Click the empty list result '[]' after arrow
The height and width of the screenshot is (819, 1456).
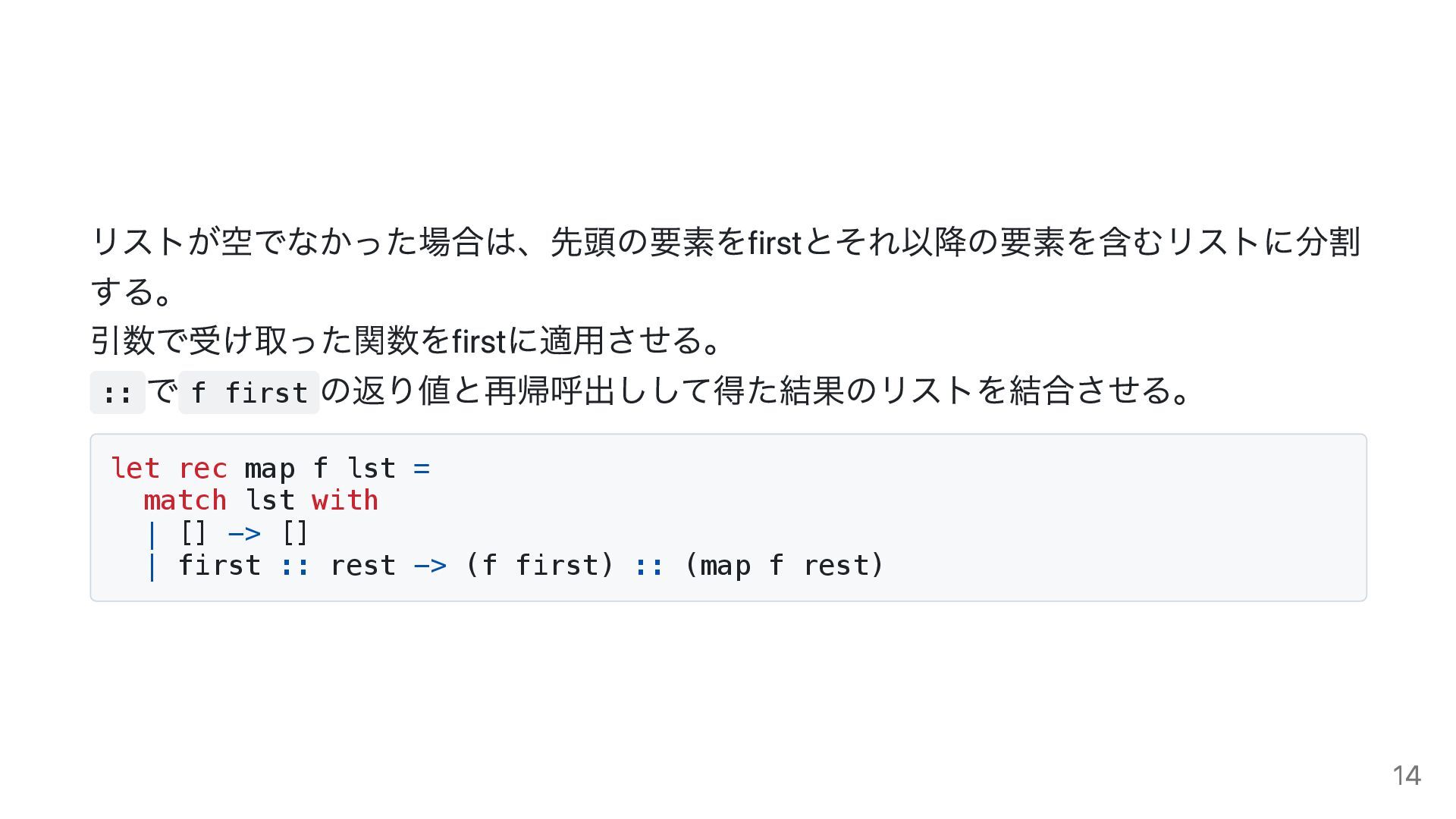294,532
